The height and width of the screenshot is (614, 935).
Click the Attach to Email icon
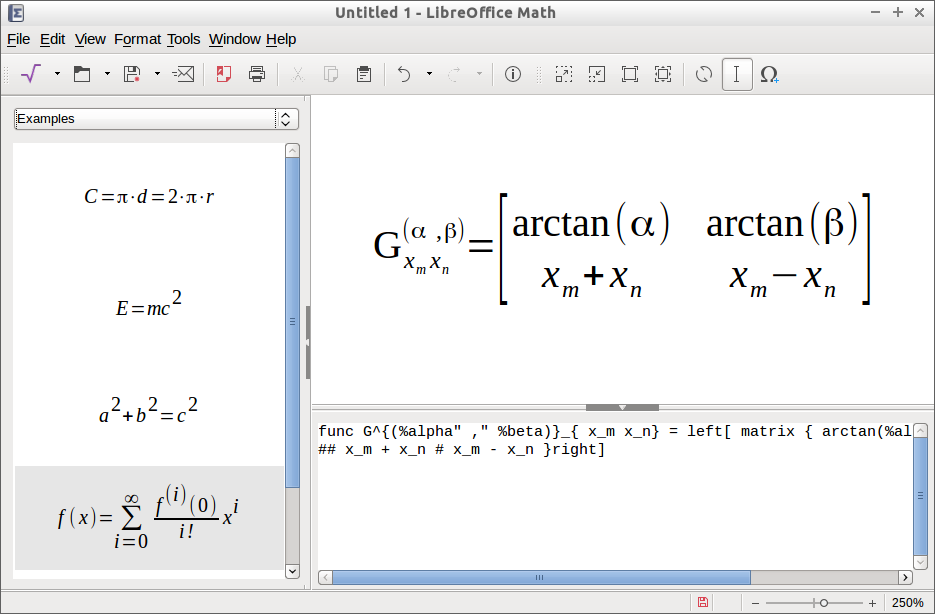[x=183, y=74]
